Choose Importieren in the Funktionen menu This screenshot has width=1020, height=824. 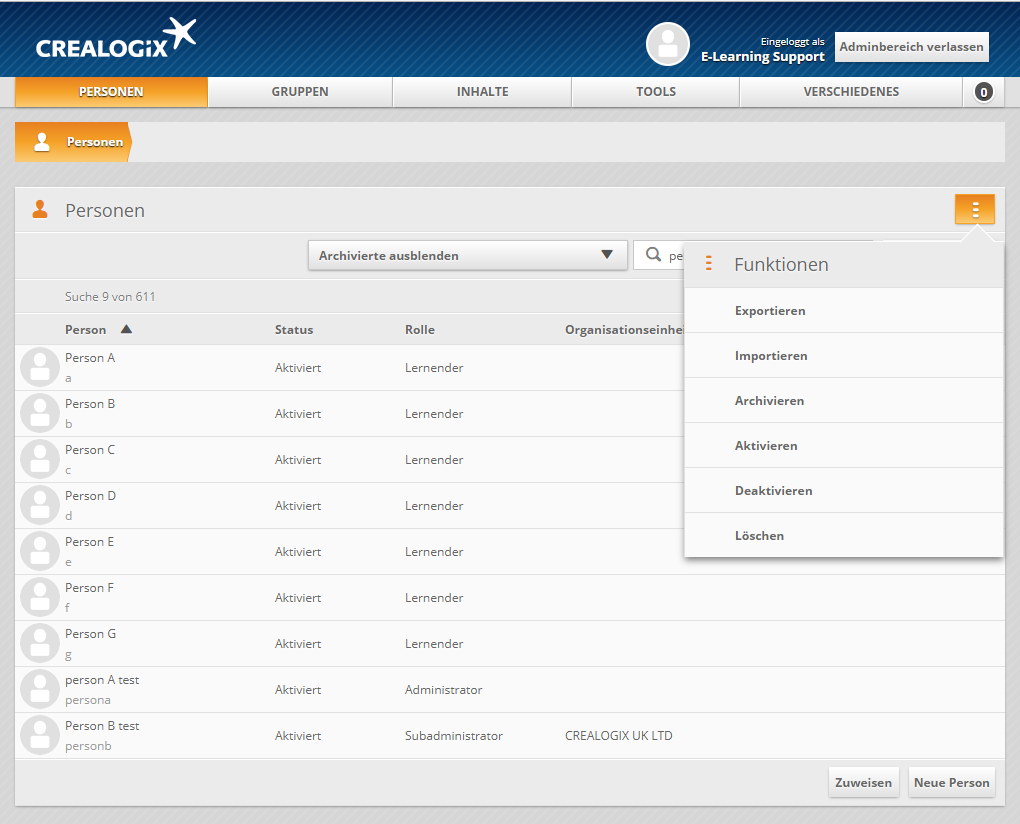[x=771, y=356]
